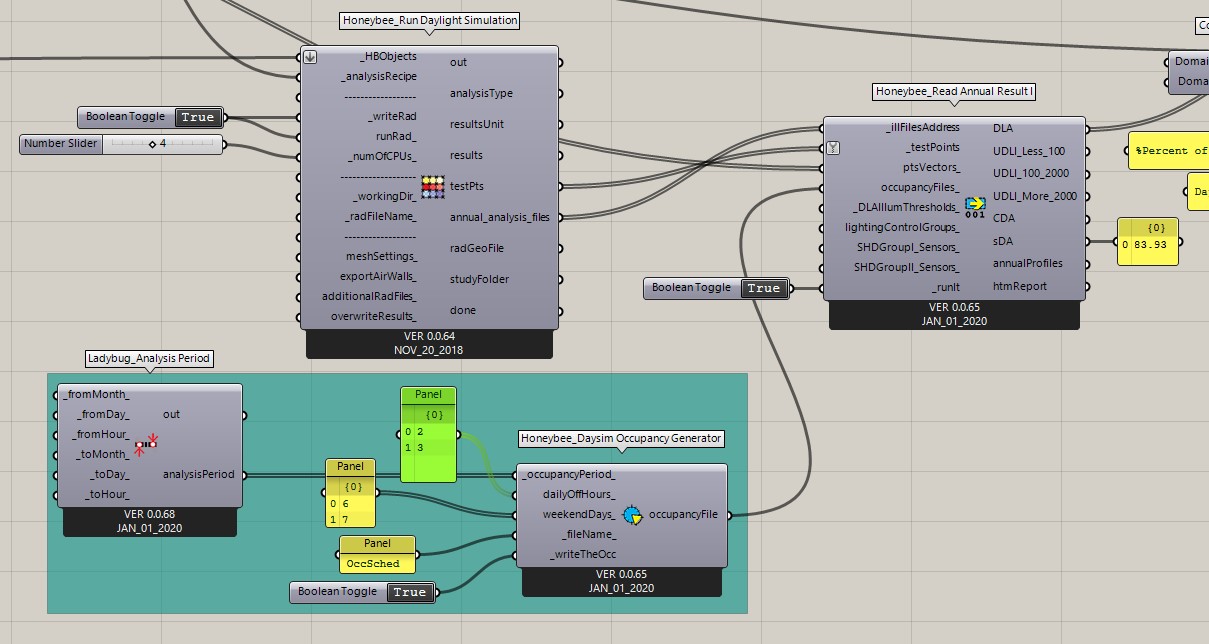Select the yellow panel with values 6 and 7

[x=350, y=493]
